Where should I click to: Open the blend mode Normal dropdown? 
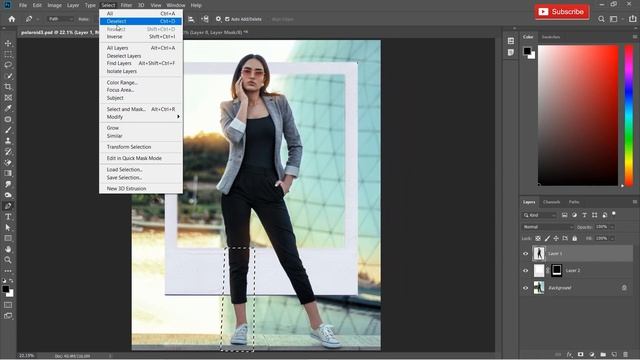548,227
